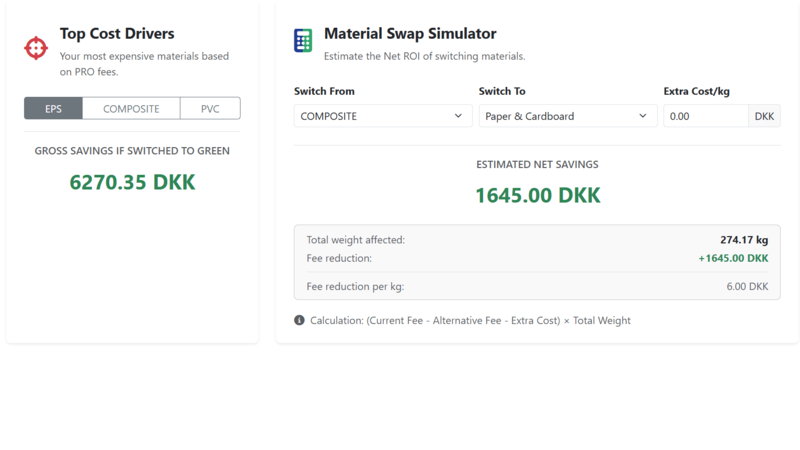Screen dimensions: 800x450
Task: Focus the Extra Cost/kg input field
Action: pos(706,116)
